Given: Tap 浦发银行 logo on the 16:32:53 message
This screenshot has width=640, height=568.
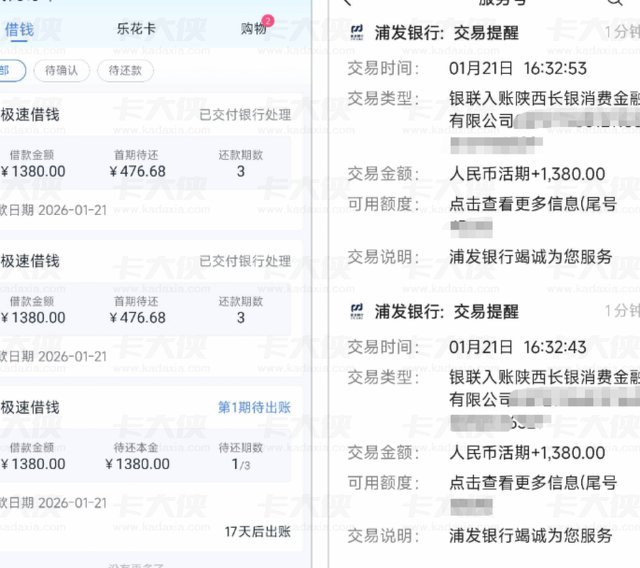Looking at the screenshot, I should pos(357,33).
